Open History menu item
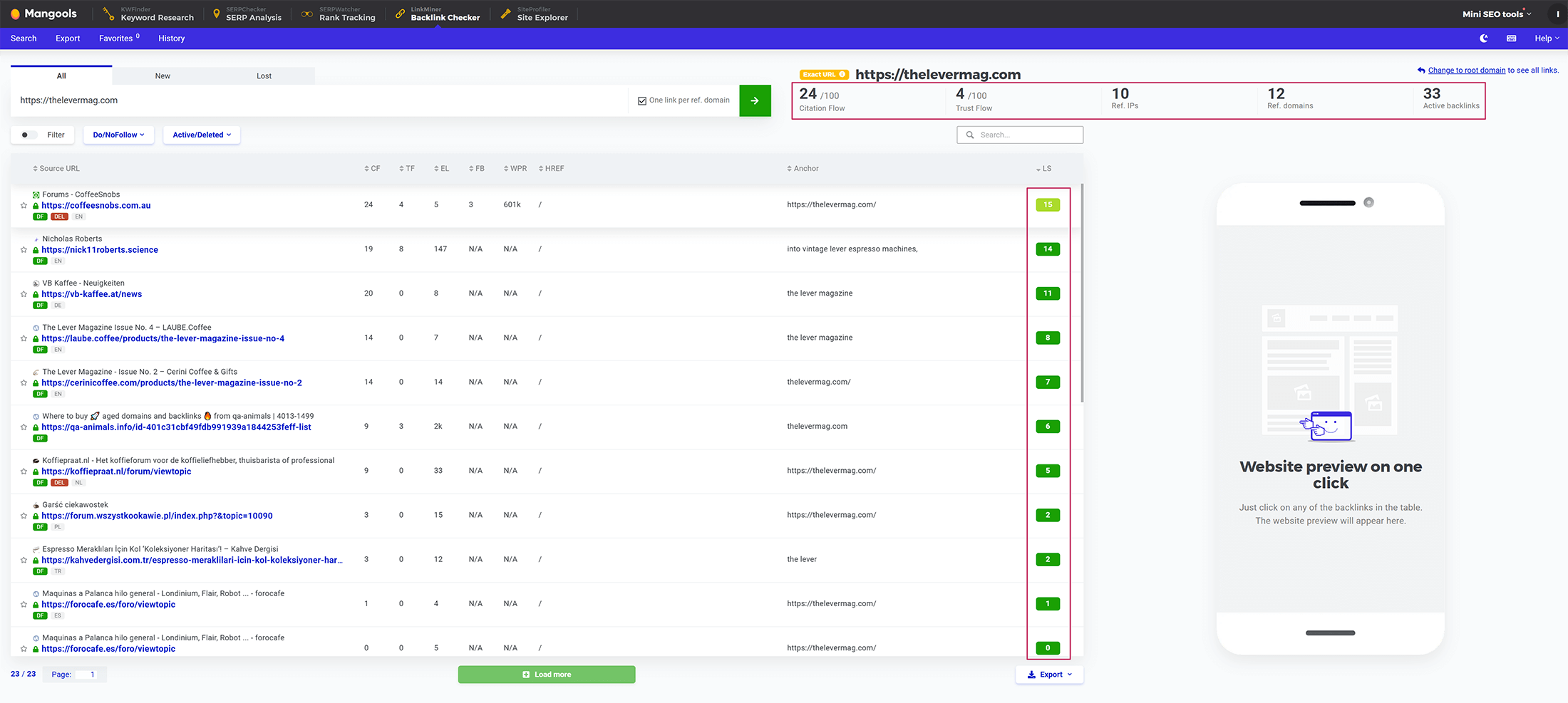The height and width of the screenshot is (703, 1568). pos(171,38)
